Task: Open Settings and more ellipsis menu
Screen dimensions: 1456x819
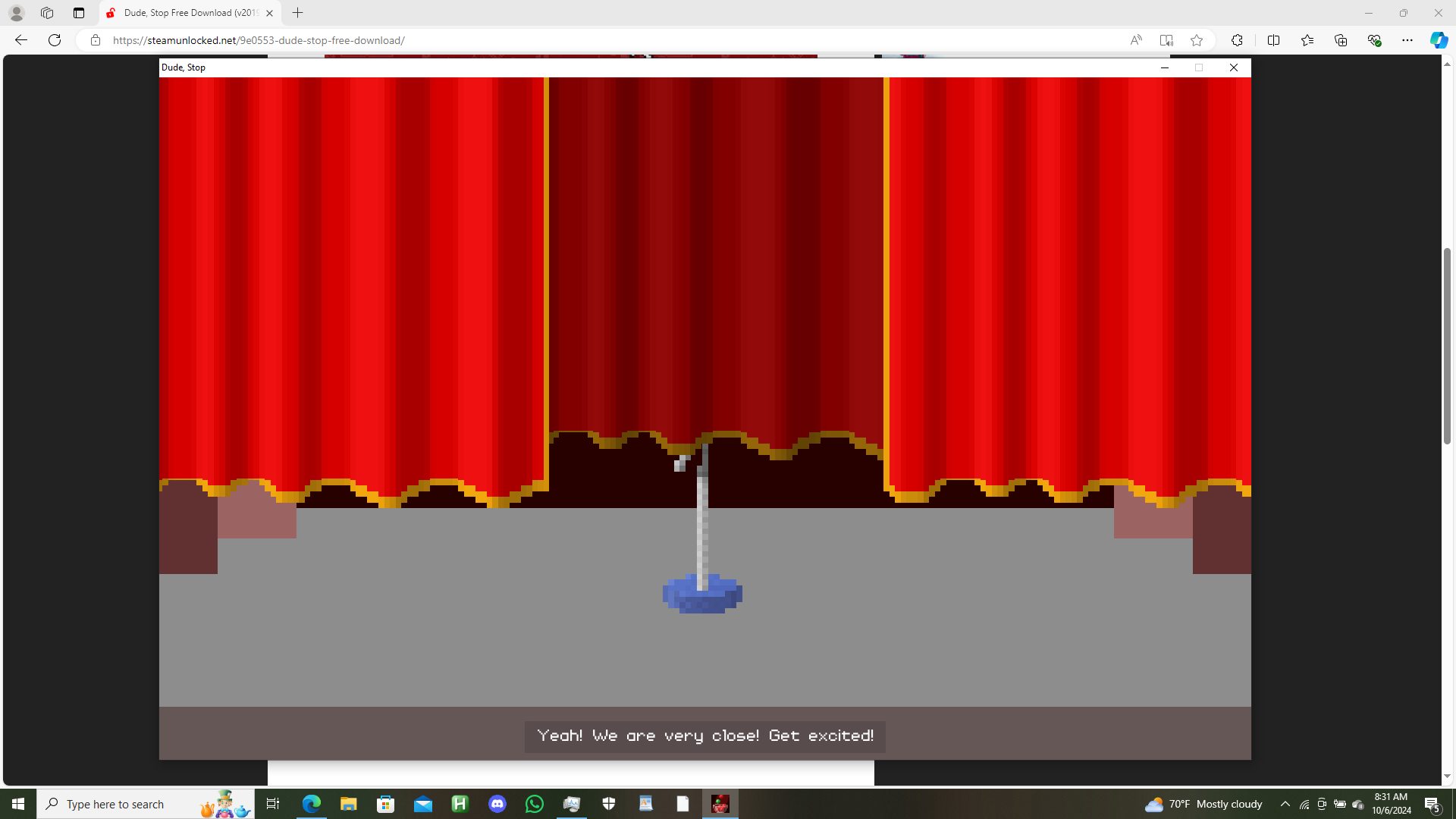Action: click(x=1407, y=40)
